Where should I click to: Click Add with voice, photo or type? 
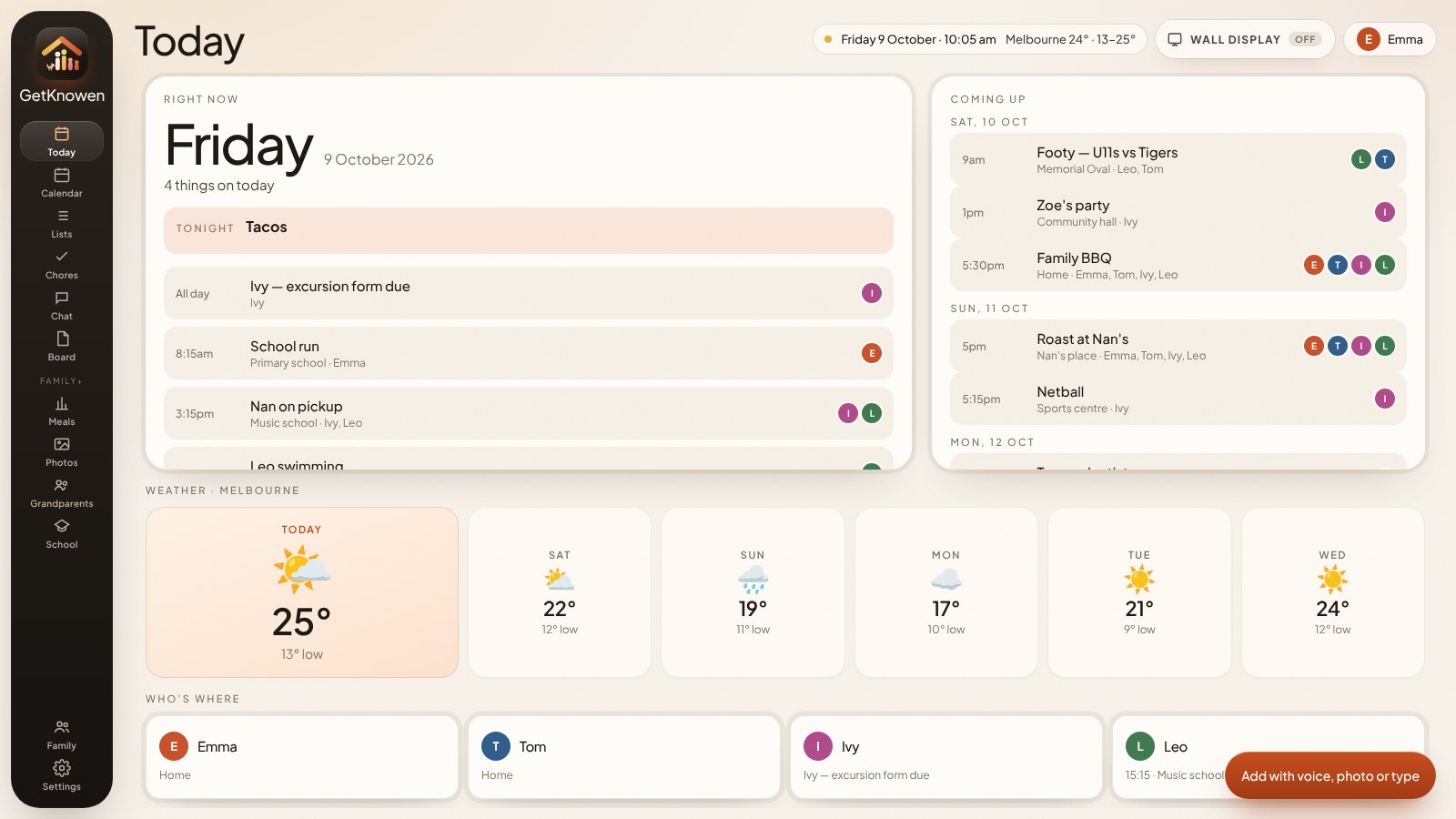point(1330,775)
